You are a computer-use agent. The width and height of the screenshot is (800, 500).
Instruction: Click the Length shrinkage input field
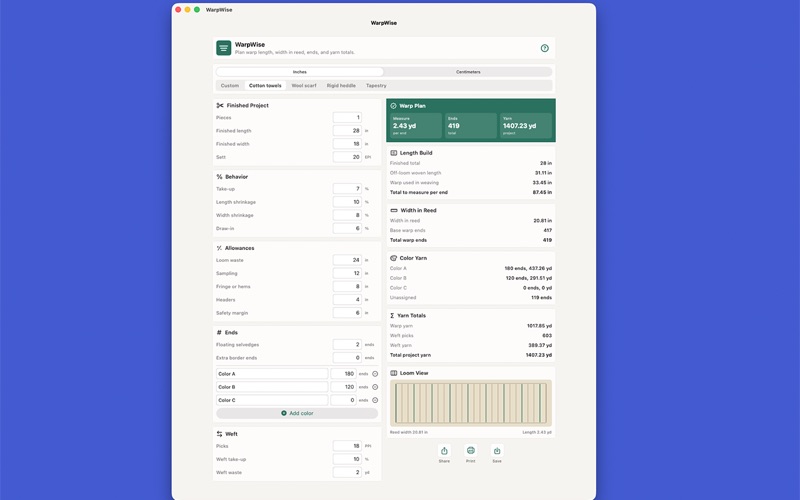(347, 203)
